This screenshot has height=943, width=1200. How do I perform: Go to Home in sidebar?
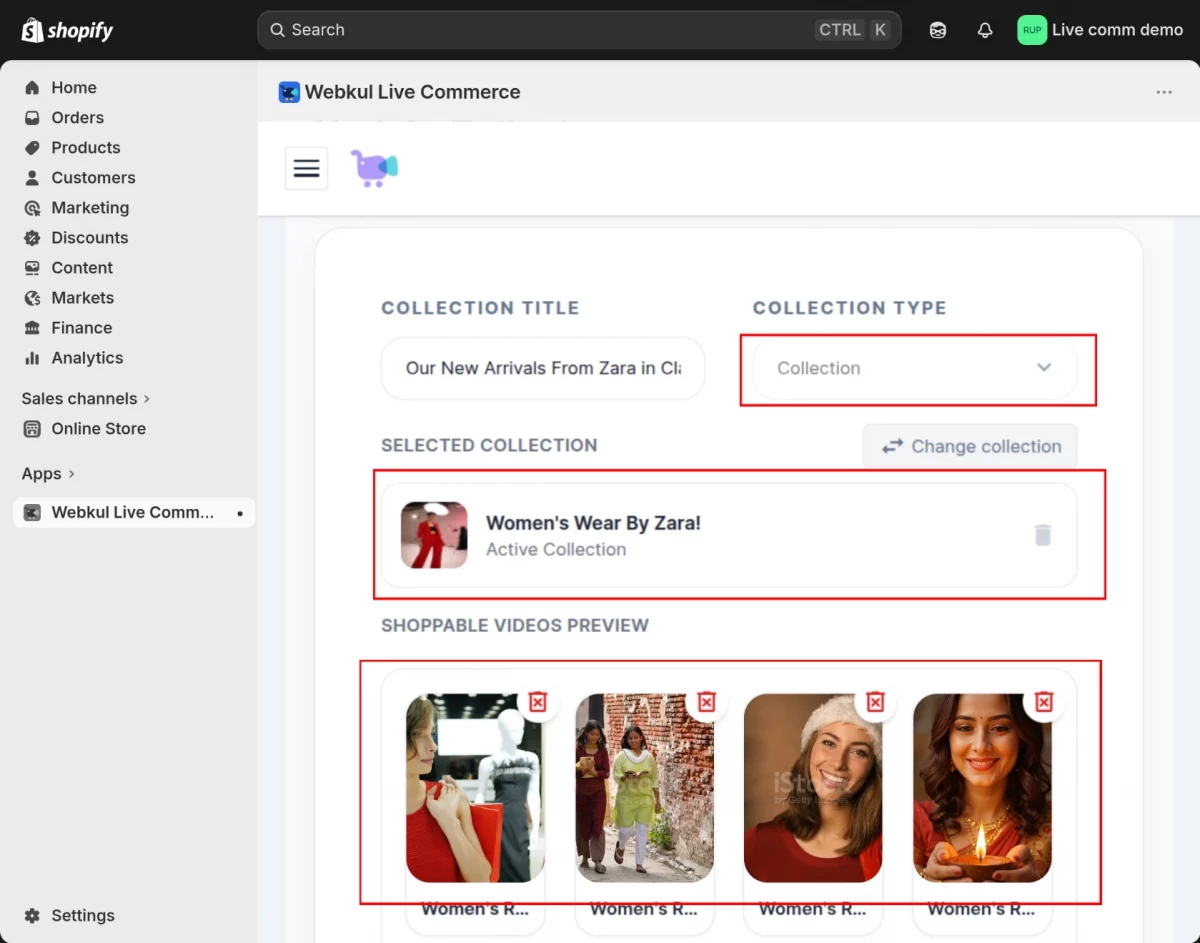tap(74, 87)
